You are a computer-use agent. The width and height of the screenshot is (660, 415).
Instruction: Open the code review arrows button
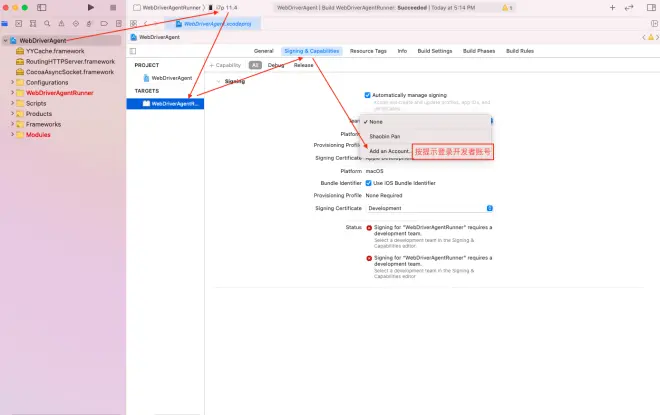(629, 8)
